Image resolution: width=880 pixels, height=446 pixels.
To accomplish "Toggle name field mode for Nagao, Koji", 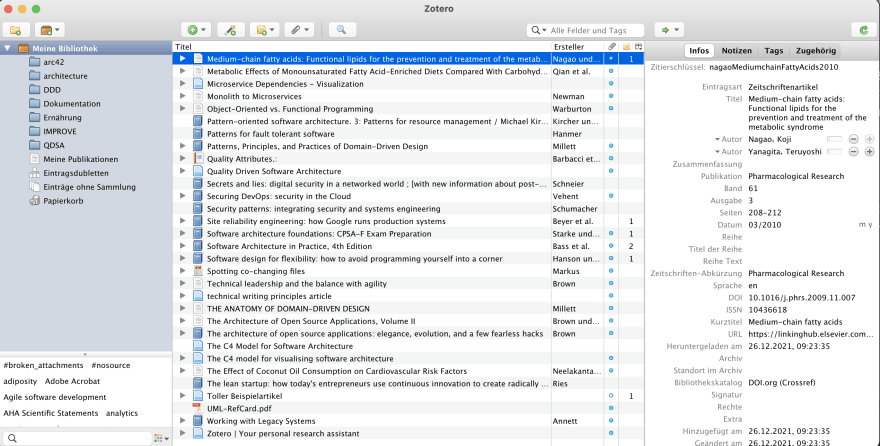I will coord(835,139).
